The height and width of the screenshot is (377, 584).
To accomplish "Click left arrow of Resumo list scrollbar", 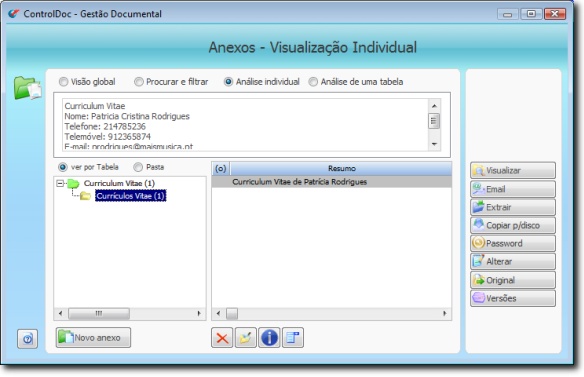I will click(x=219, y=313).
